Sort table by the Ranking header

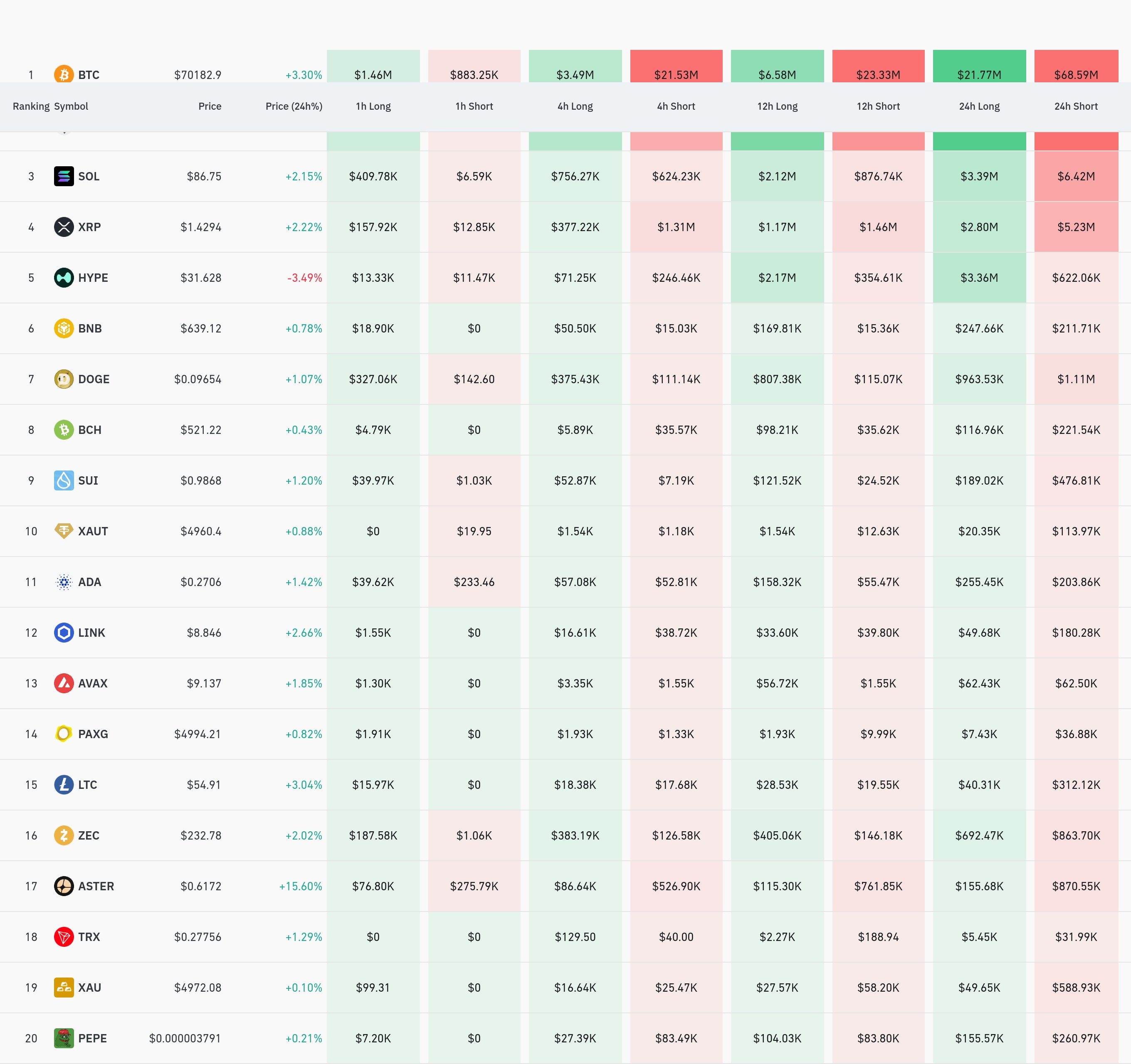31,106
